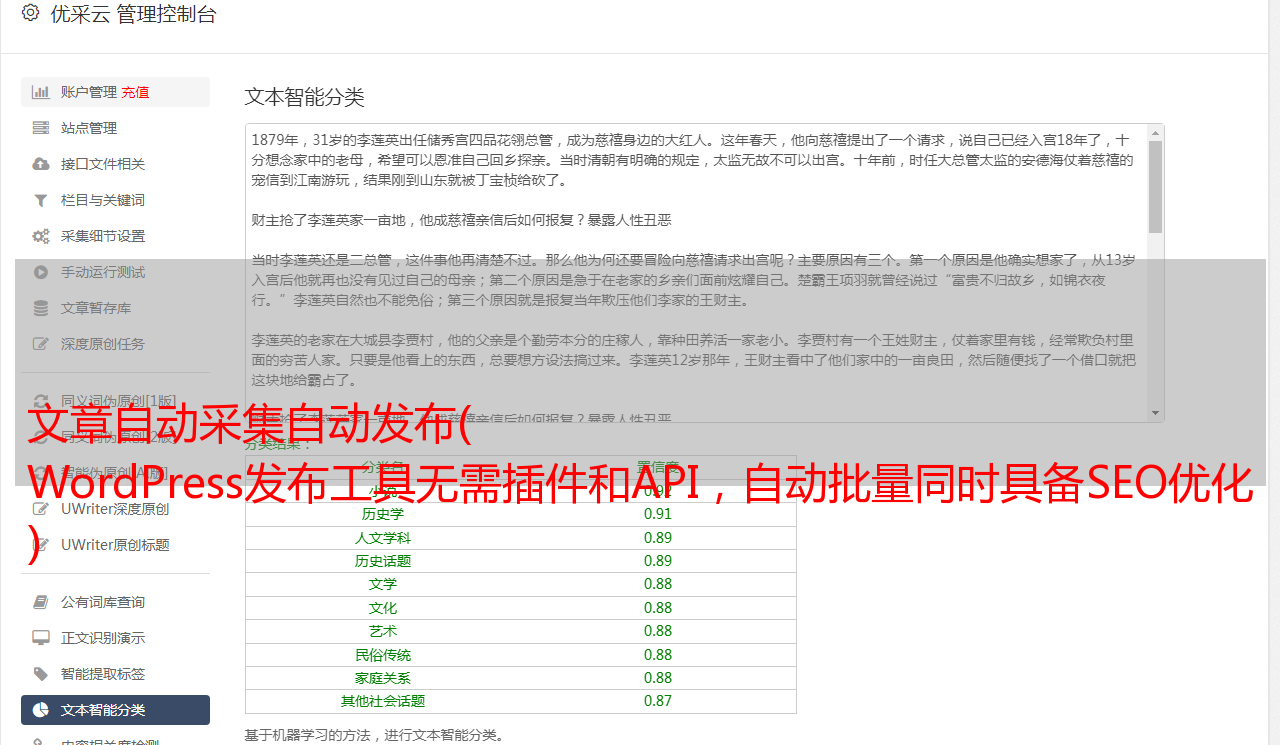
Task: Select the 历史学 category cell
Action: [x=383, y=514]
